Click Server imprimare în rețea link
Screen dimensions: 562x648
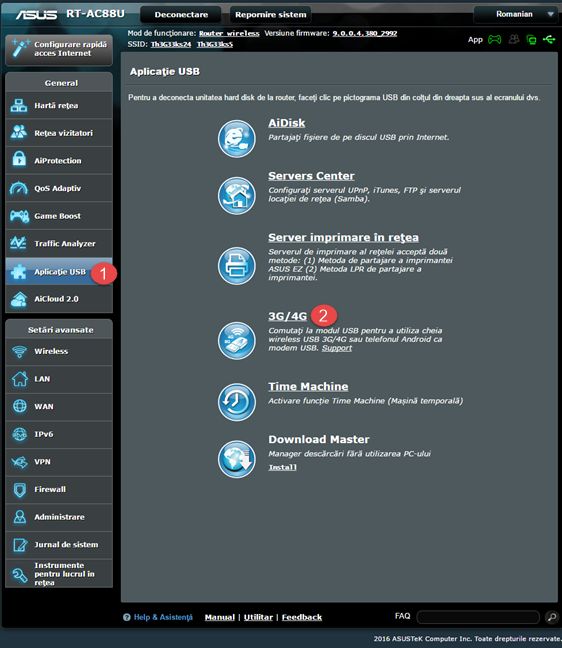pos(343,238)
